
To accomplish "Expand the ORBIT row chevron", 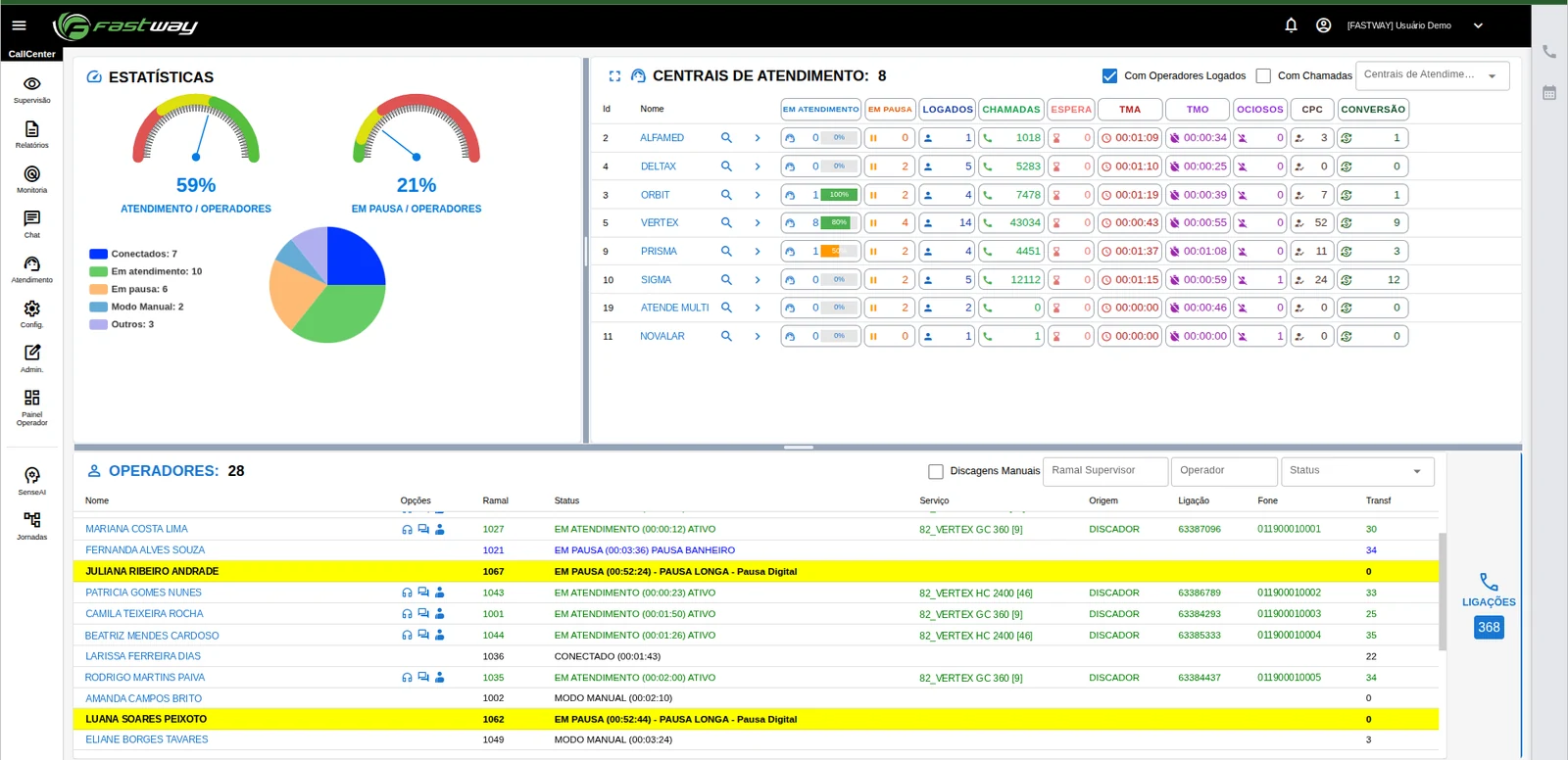I will (x=758, y=195).
